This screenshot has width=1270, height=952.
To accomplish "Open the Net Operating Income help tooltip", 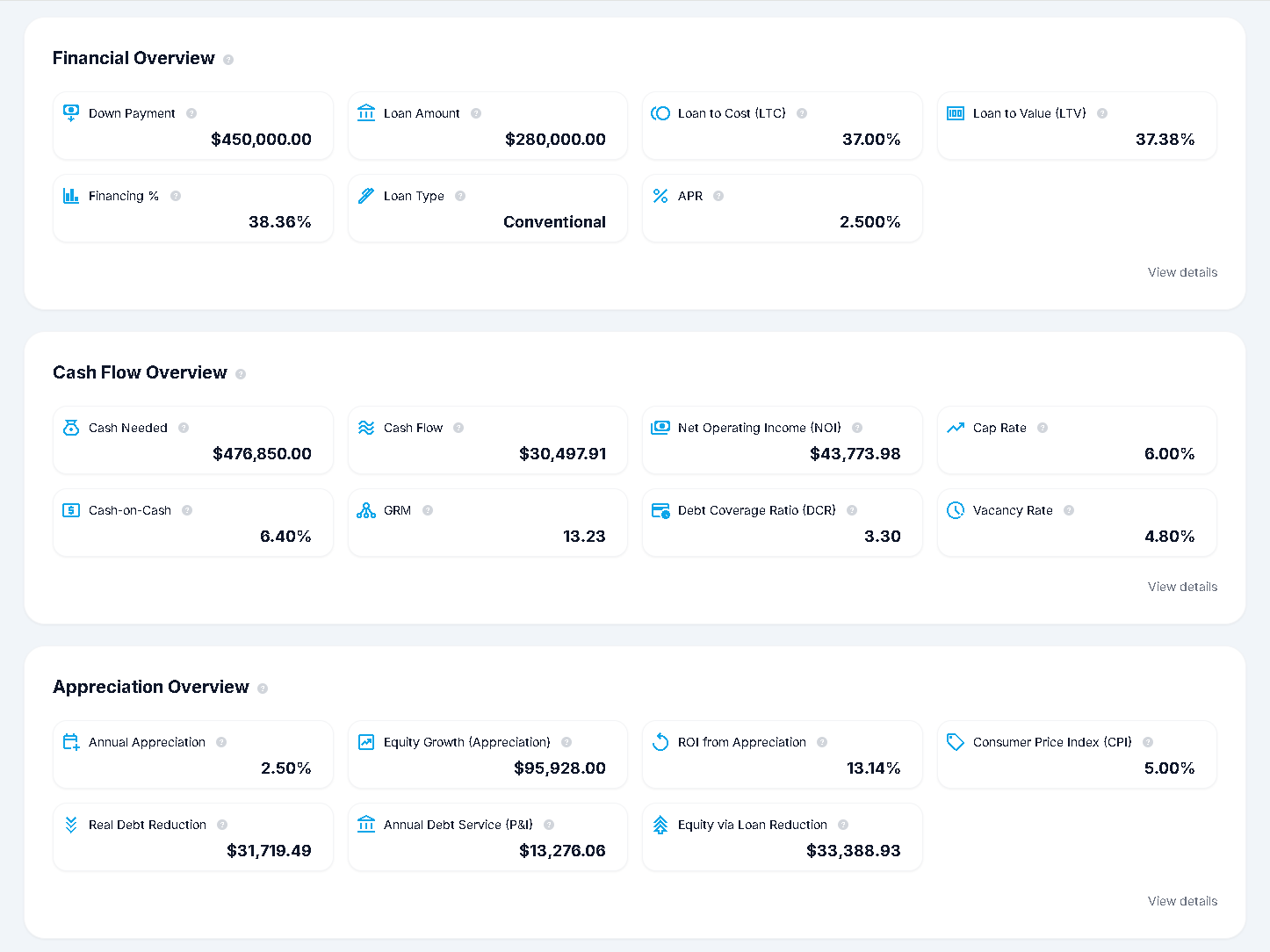I will coord(856,428).
